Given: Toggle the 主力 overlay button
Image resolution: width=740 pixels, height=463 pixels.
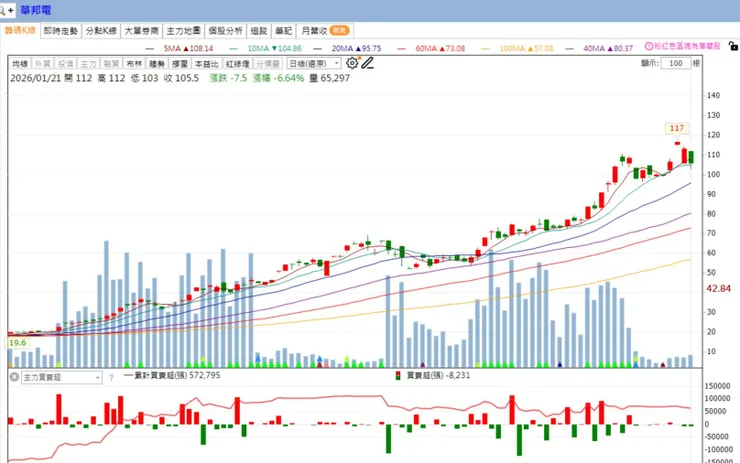Looking at the screenshot, I should tap(88, 64).
